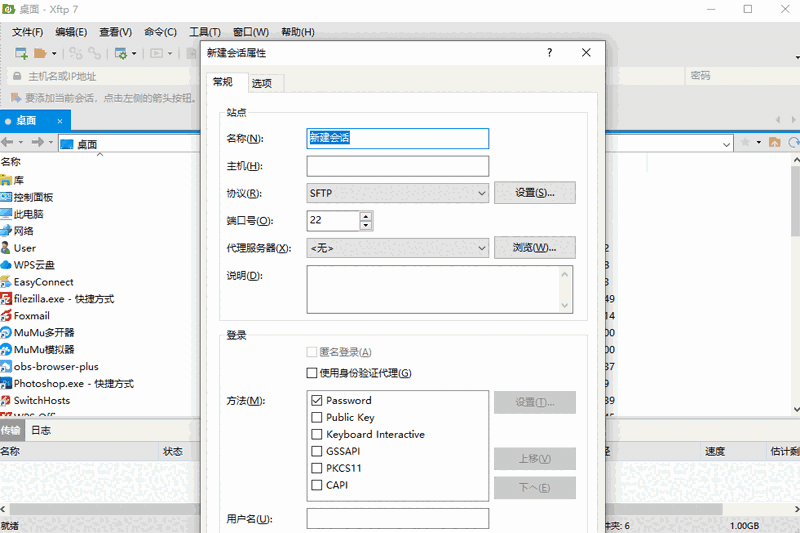
Task: Click the New session toolbar icon
Action: tap(21, 53)
